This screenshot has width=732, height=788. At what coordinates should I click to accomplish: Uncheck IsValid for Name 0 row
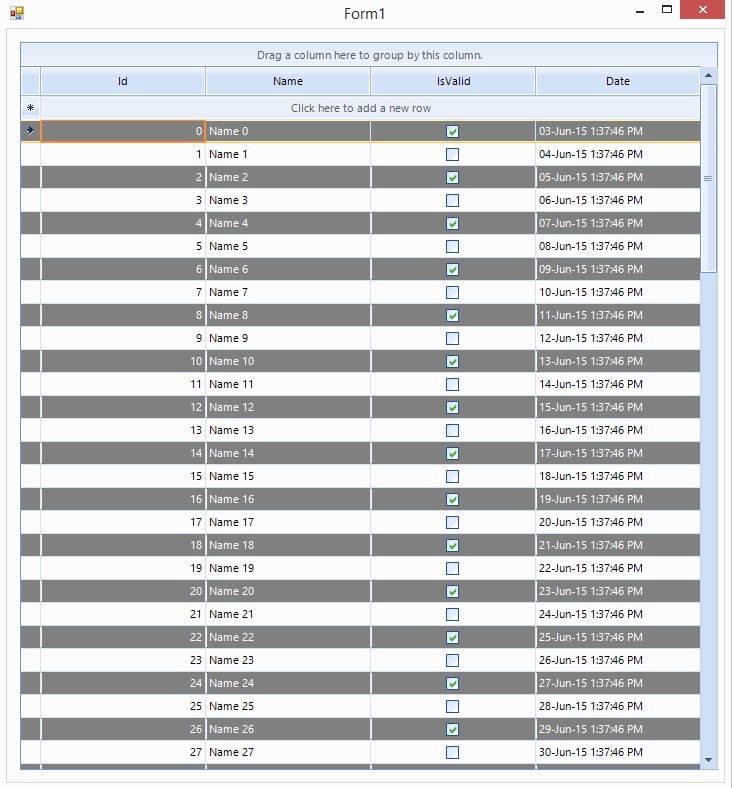click(x=453, y=131)
